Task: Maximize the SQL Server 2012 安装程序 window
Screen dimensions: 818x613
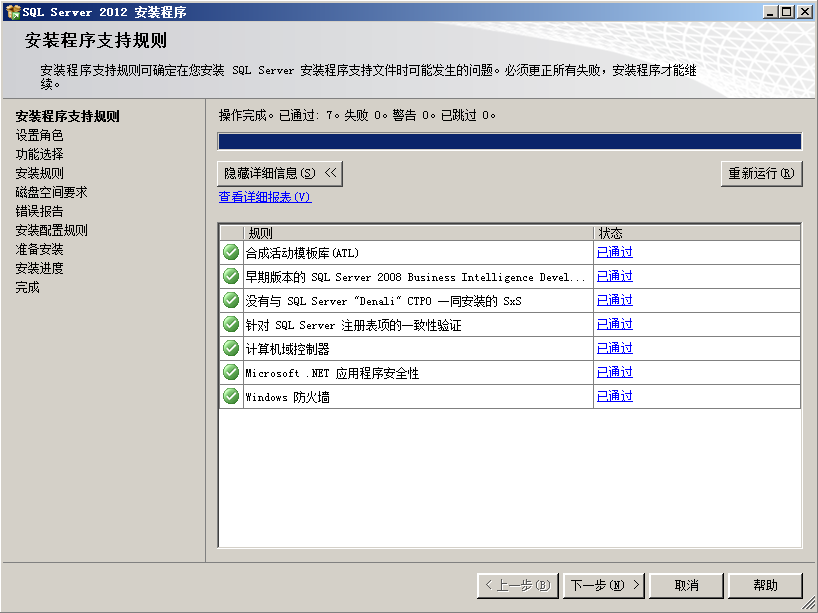Action: [787, 11]
